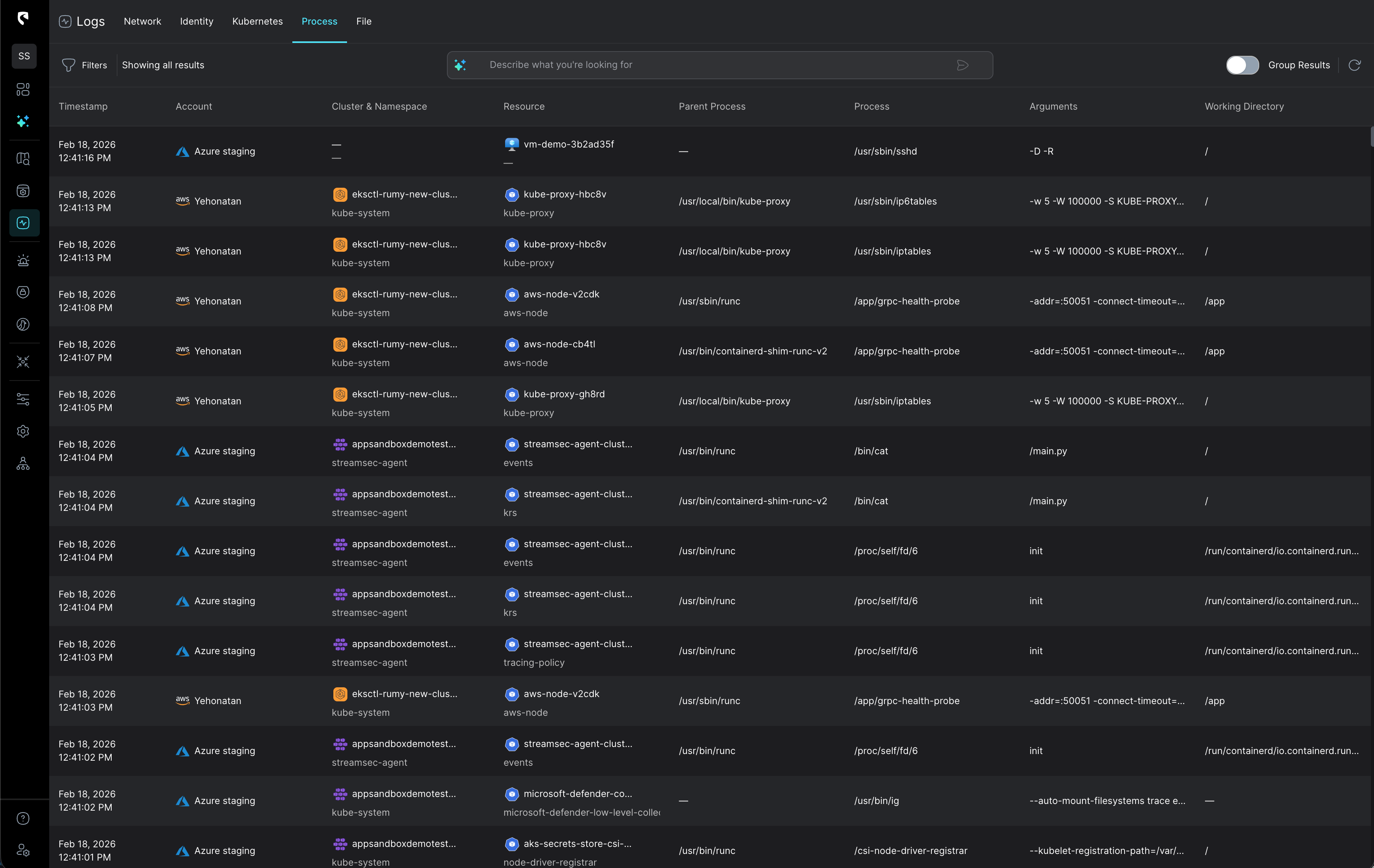Open the user settings icon at bottom
This screenshot has width=1374, height=868.
[x=23, y=850]
